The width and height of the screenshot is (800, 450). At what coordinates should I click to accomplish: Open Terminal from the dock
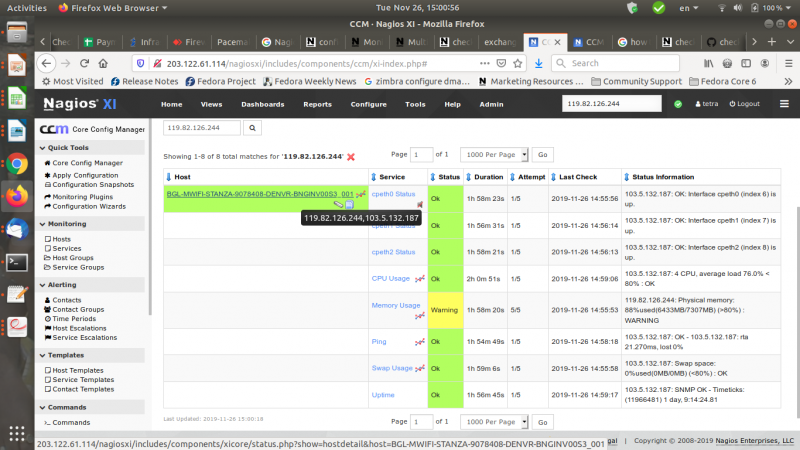17,262
